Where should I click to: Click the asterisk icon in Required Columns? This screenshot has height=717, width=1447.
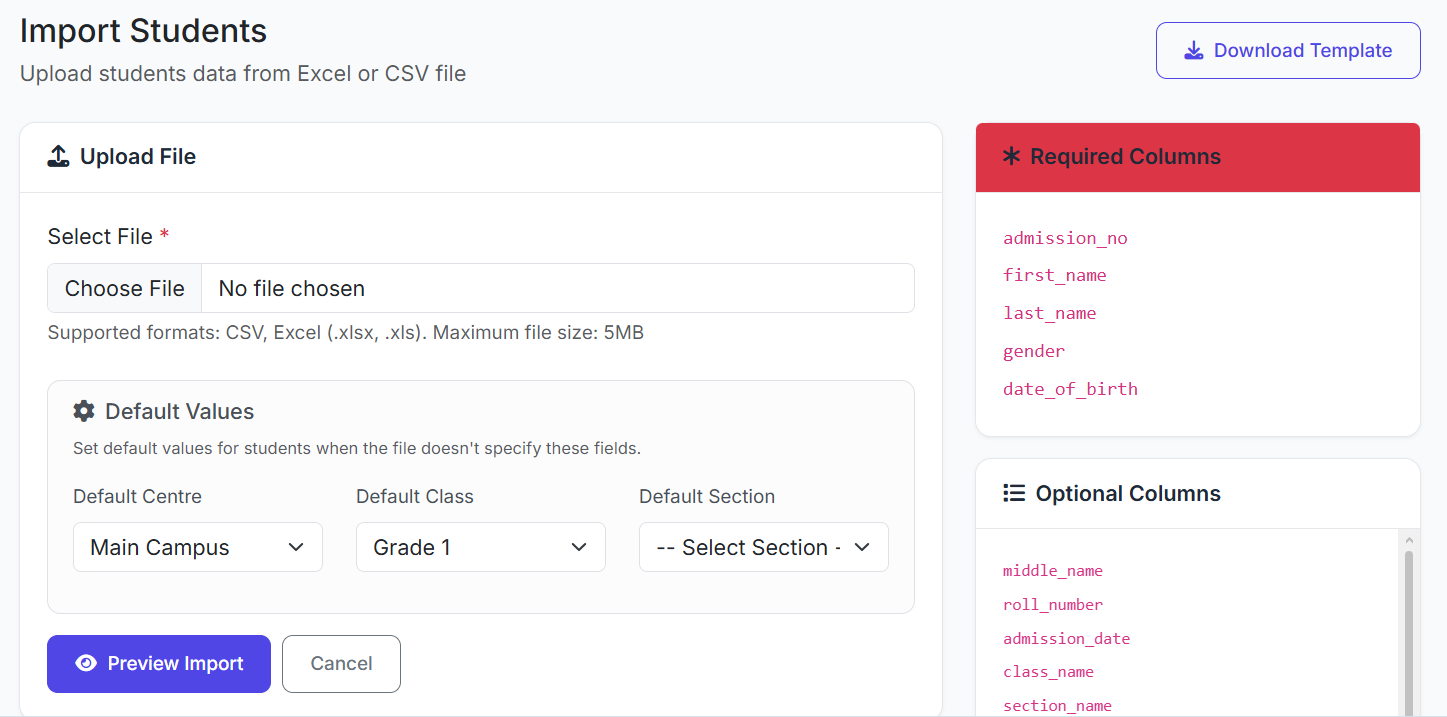[x=1011, y=157]
